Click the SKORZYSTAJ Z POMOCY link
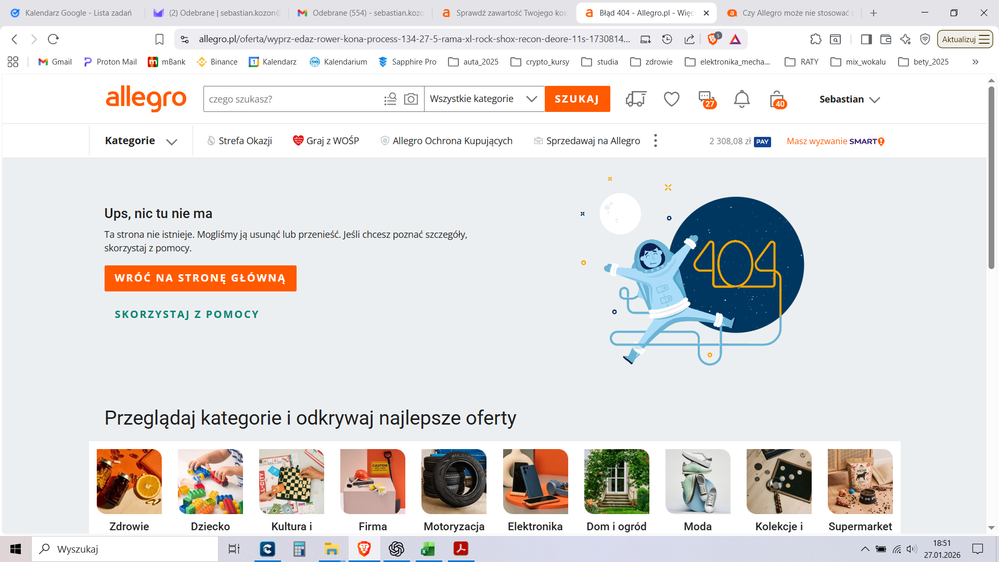The image size is (999, 562). tap(187, 314)
